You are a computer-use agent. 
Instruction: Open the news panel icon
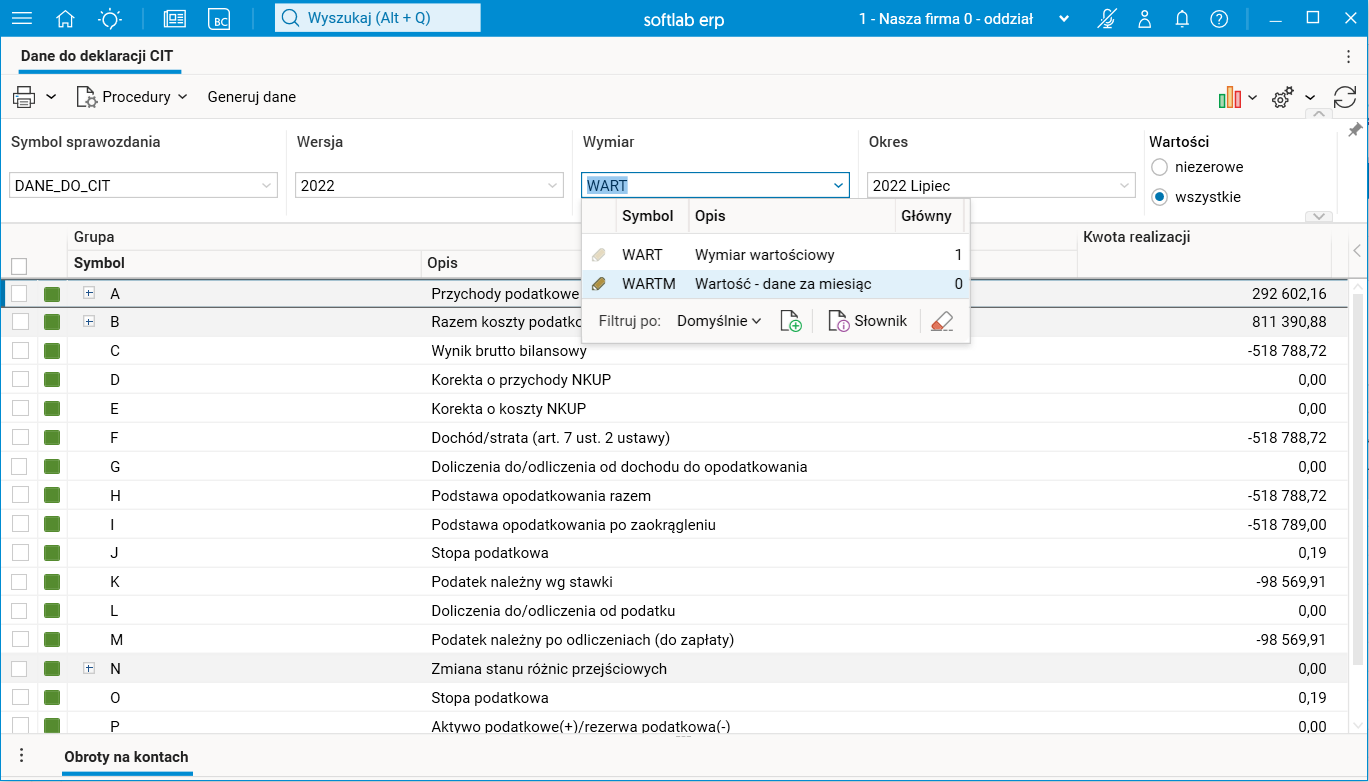(175, 19)
